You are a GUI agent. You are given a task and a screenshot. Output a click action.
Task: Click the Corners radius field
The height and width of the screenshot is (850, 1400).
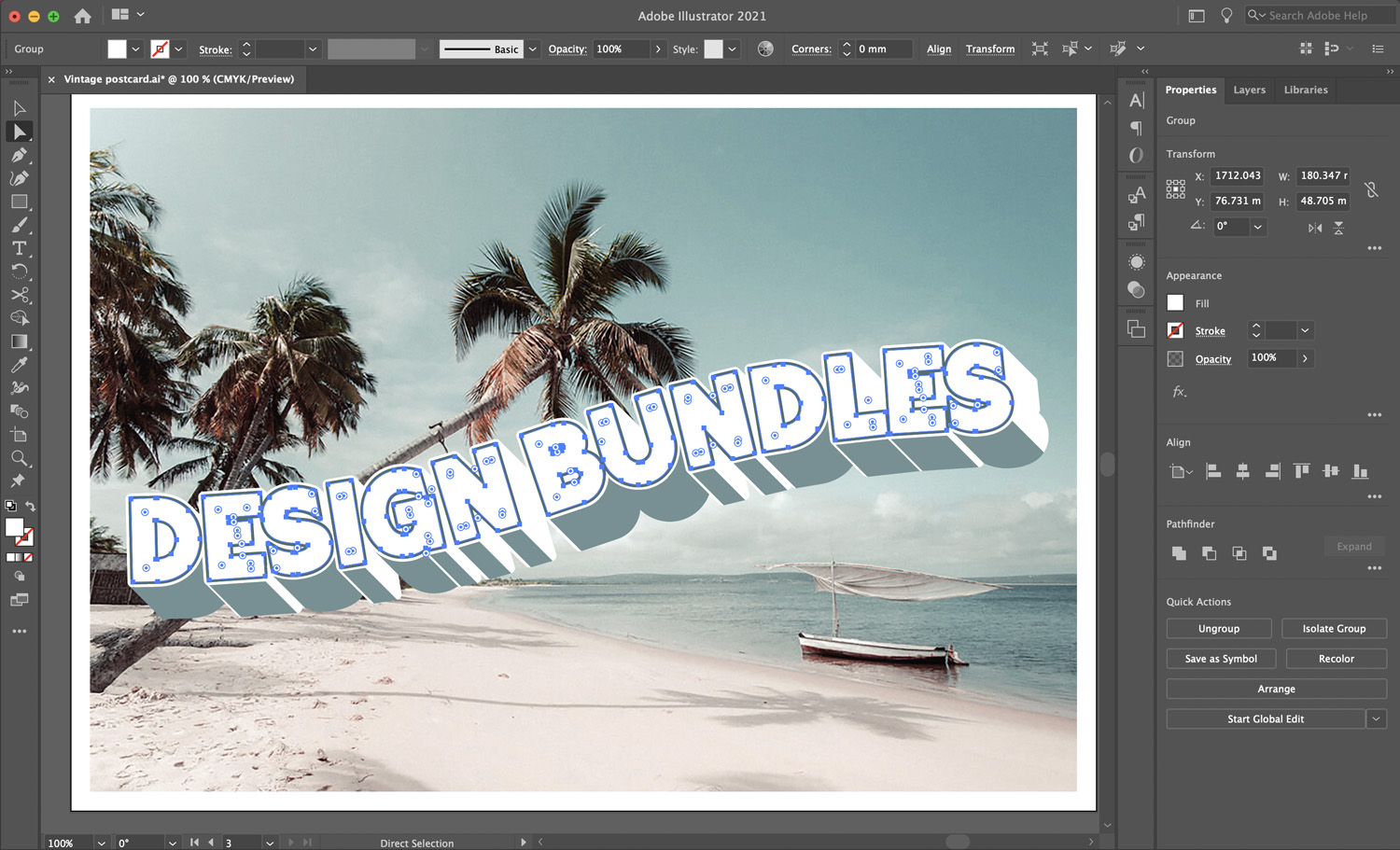882,49
